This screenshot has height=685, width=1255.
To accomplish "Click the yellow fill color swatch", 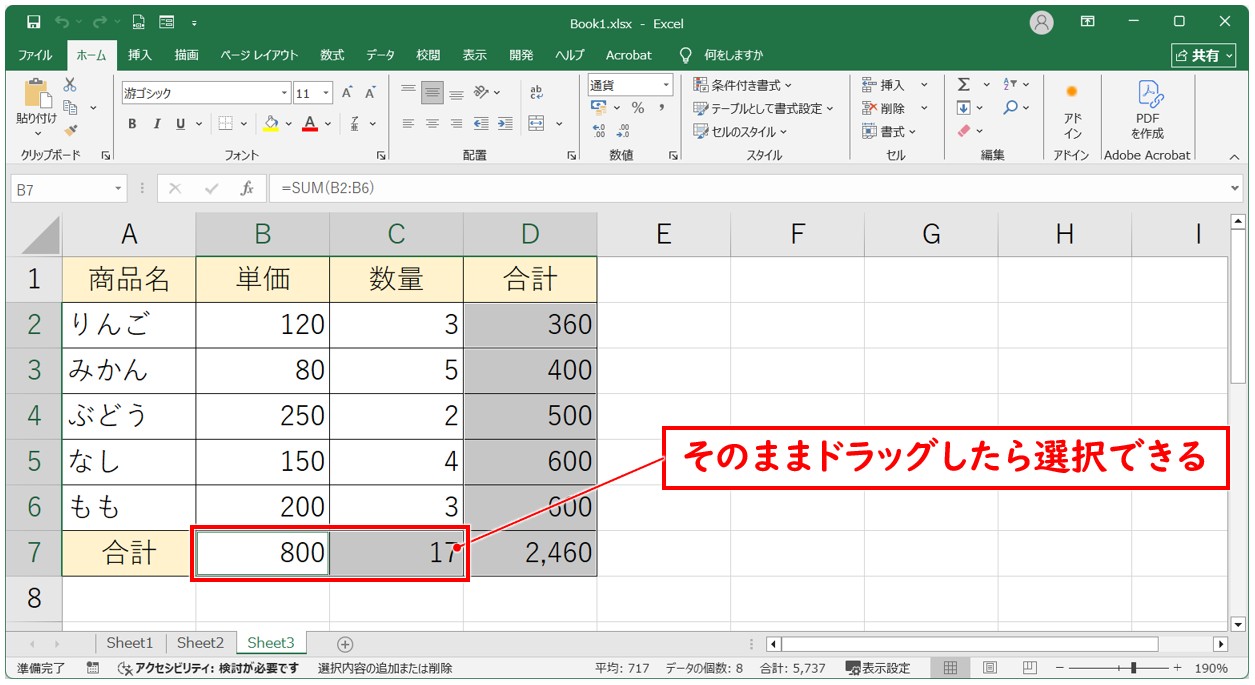I will click(270, 124).
